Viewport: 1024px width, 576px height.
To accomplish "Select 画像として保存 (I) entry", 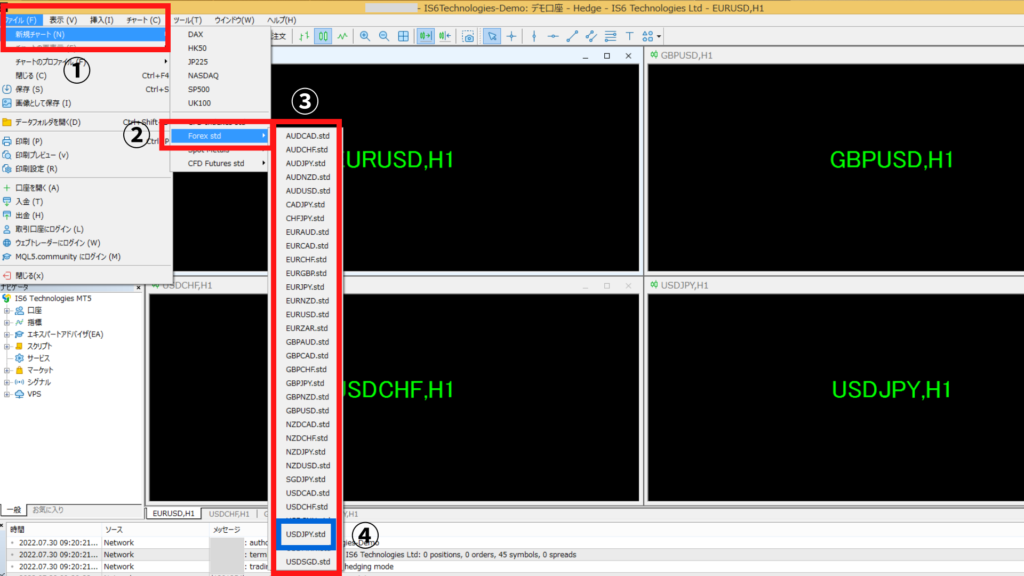I will pyautogui.click(x=85, y=103).
